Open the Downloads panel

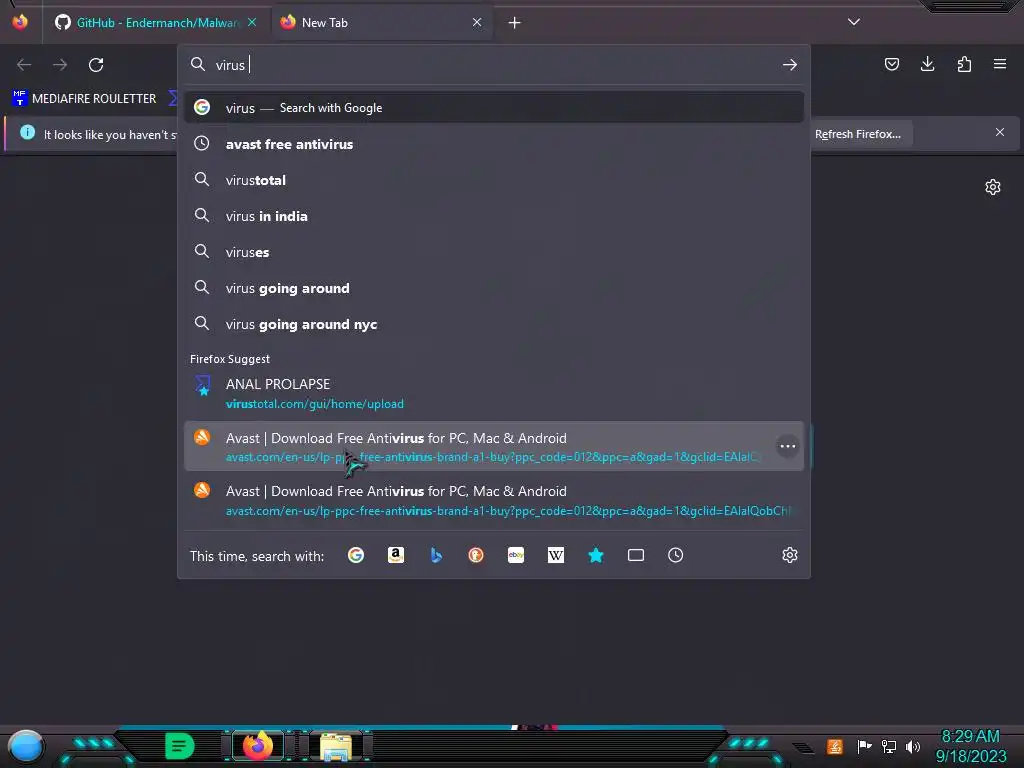pyautogui.click(x=927, y=64)
